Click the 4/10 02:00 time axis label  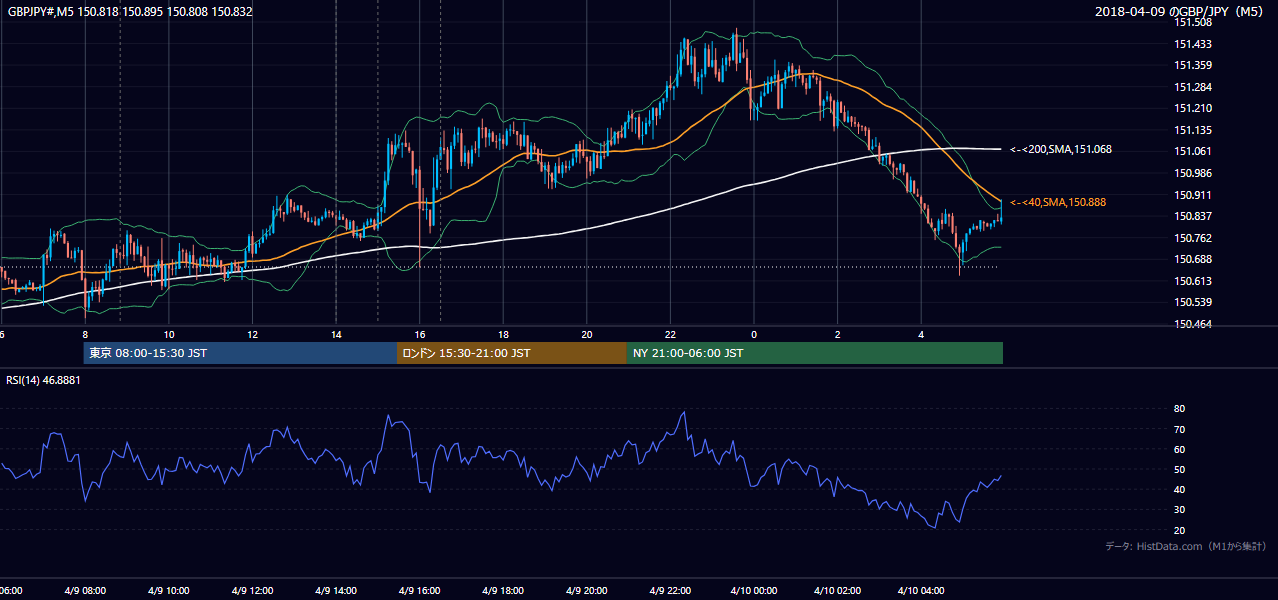[x=837, y=590]
